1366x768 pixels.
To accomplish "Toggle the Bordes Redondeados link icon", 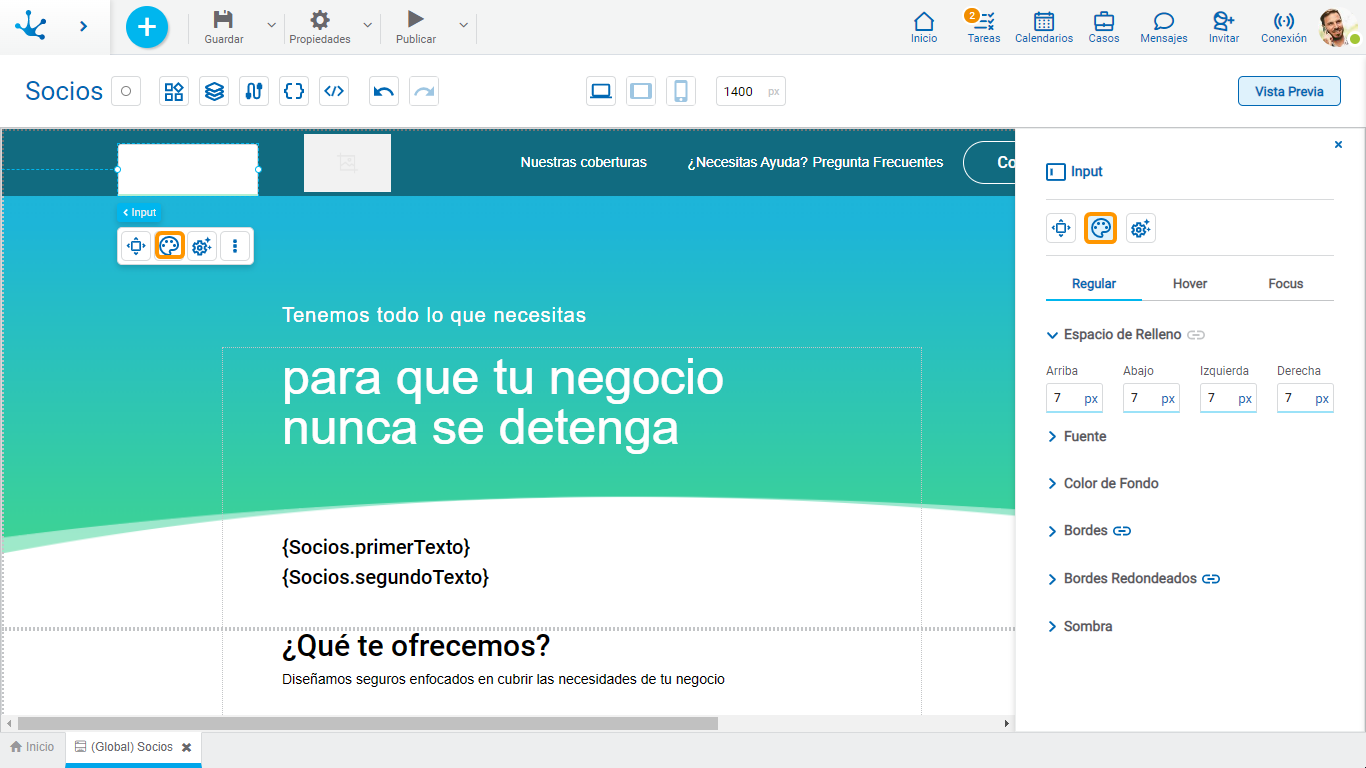I will coord(1211,579).
